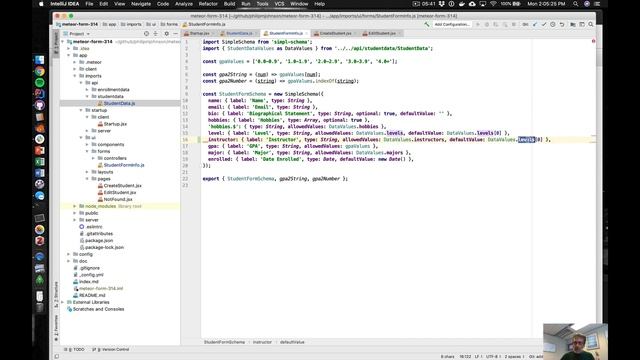The height and width of the screenshot is (360, 640).
Task: Expand the External Libraries node
Action: [62, 302]
